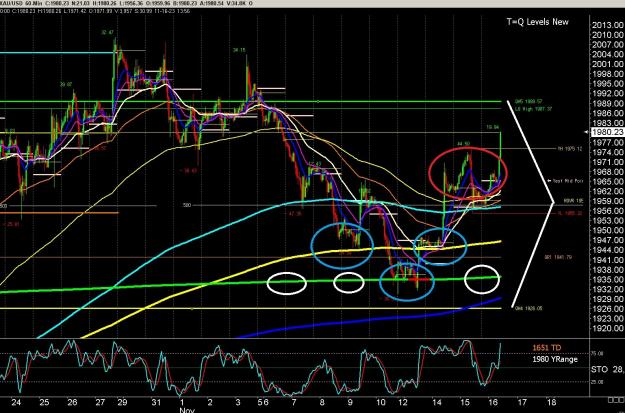625x413 pixels.
Task: Click 1950.00 on the price axis
Action: 608,230
